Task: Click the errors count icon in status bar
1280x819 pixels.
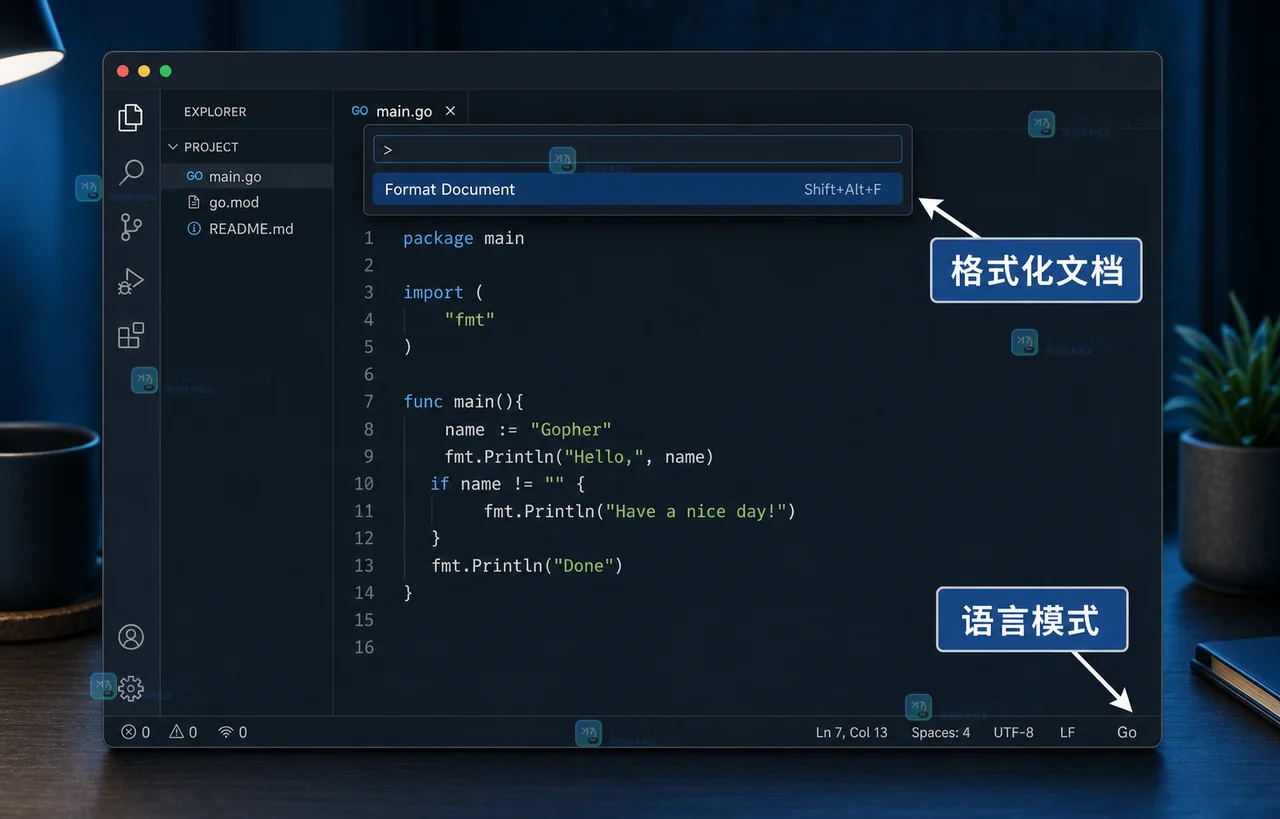Action: tap(129, 732)
